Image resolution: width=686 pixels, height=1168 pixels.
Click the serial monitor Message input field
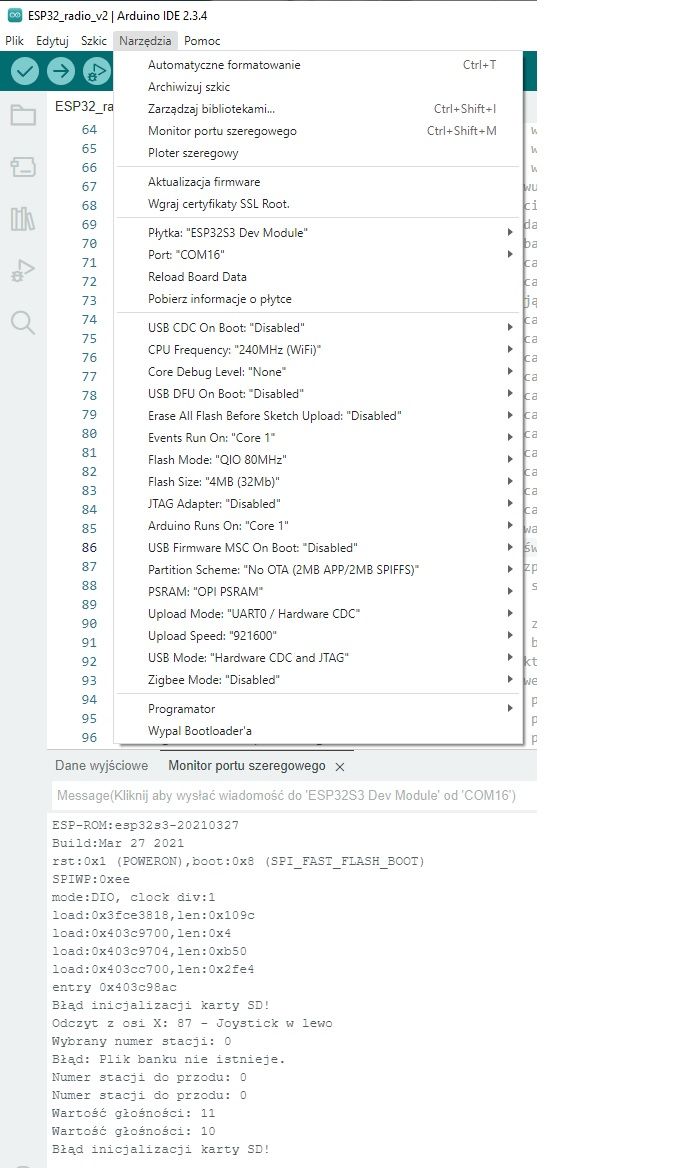[293, 796]
